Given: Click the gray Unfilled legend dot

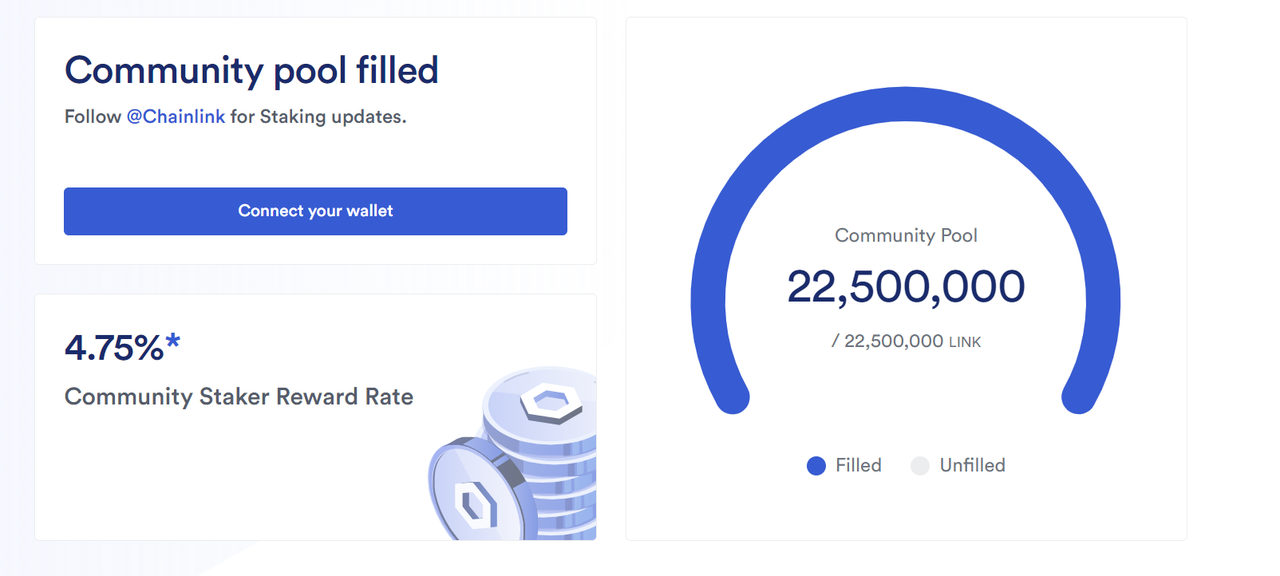Looking at the screenshot, I should (920, 466).
